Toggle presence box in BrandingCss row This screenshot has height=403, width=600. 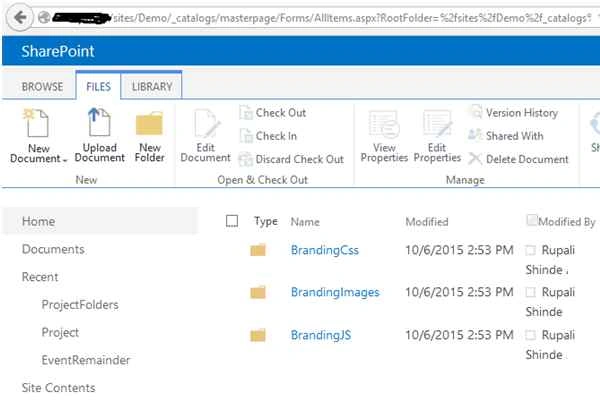point(530,250)
